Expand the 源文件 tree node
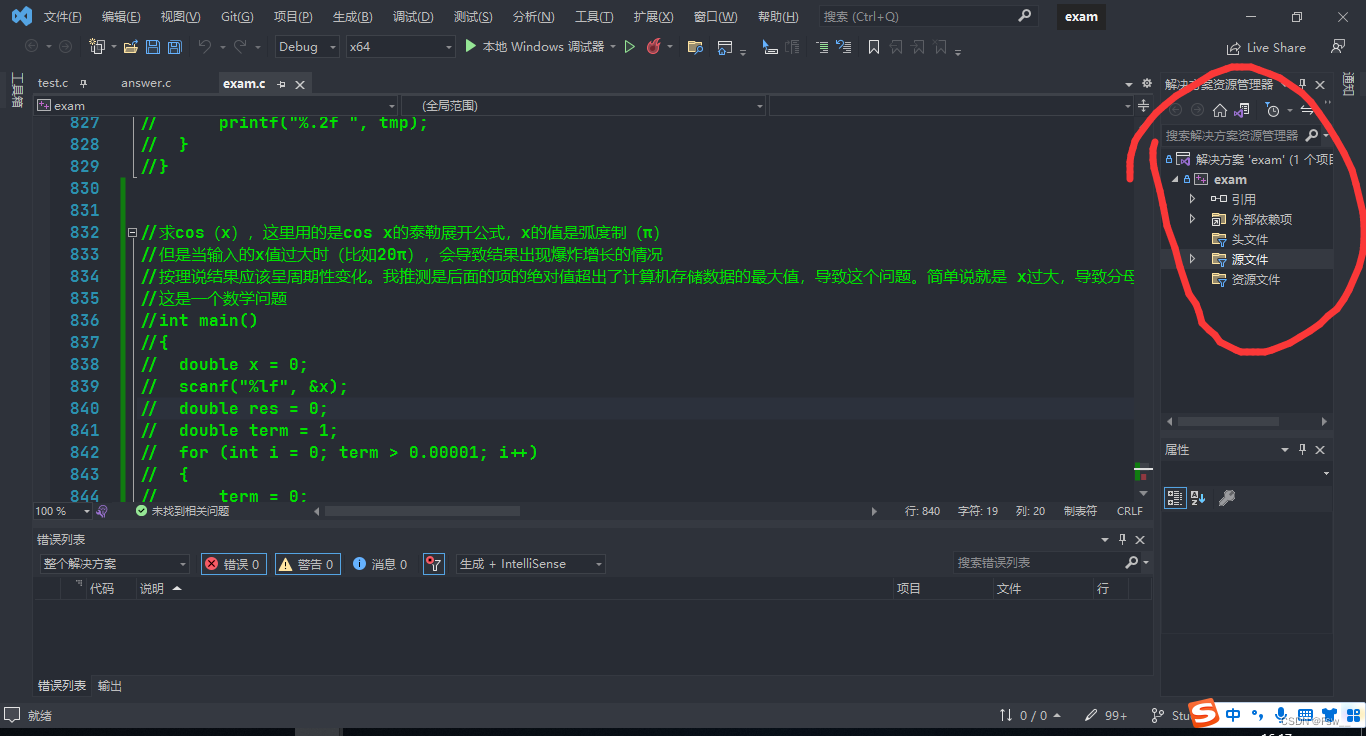This screenshot has width=1366, height=736. (1192, 259)
